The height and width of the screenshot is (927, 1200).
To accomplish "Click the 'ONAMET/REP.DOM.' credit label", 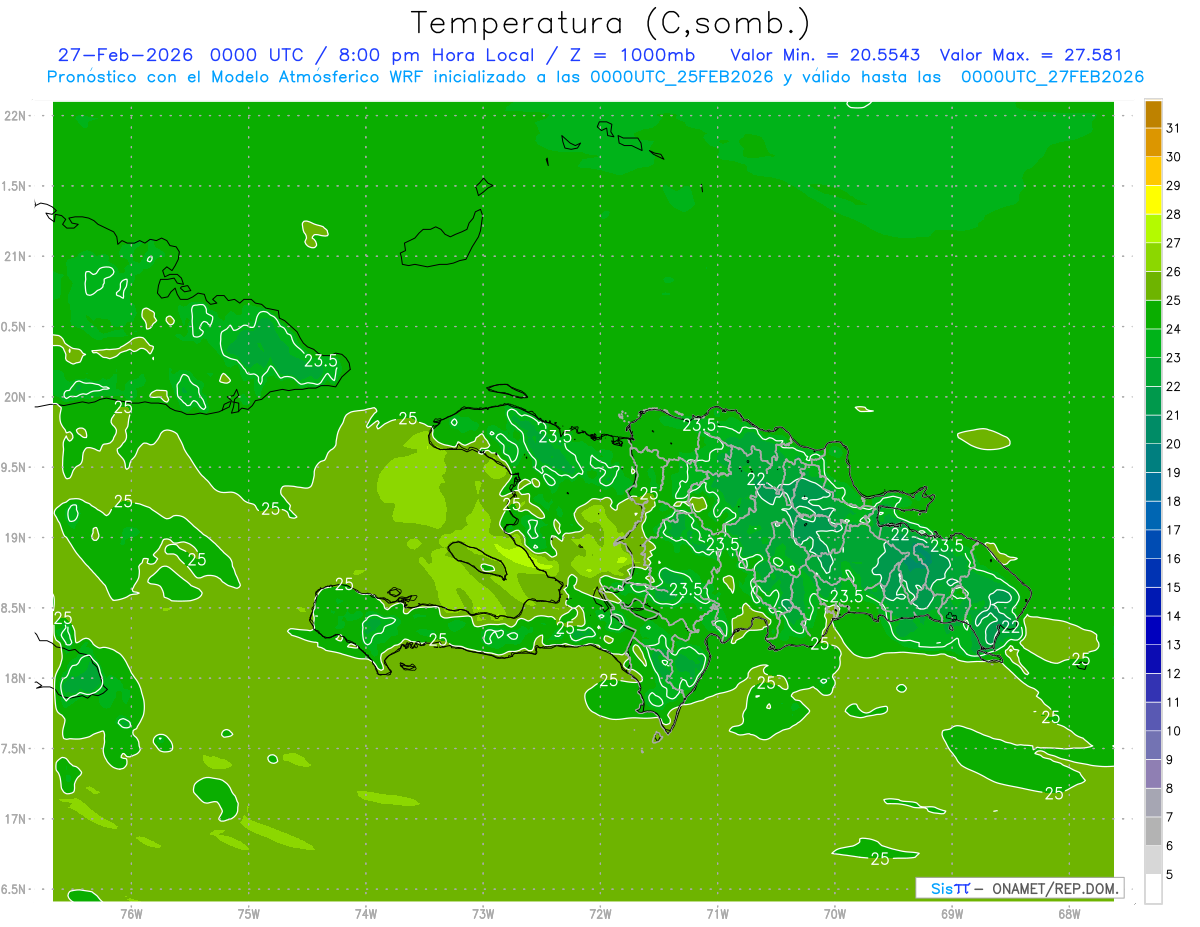I will point(1056,888).
